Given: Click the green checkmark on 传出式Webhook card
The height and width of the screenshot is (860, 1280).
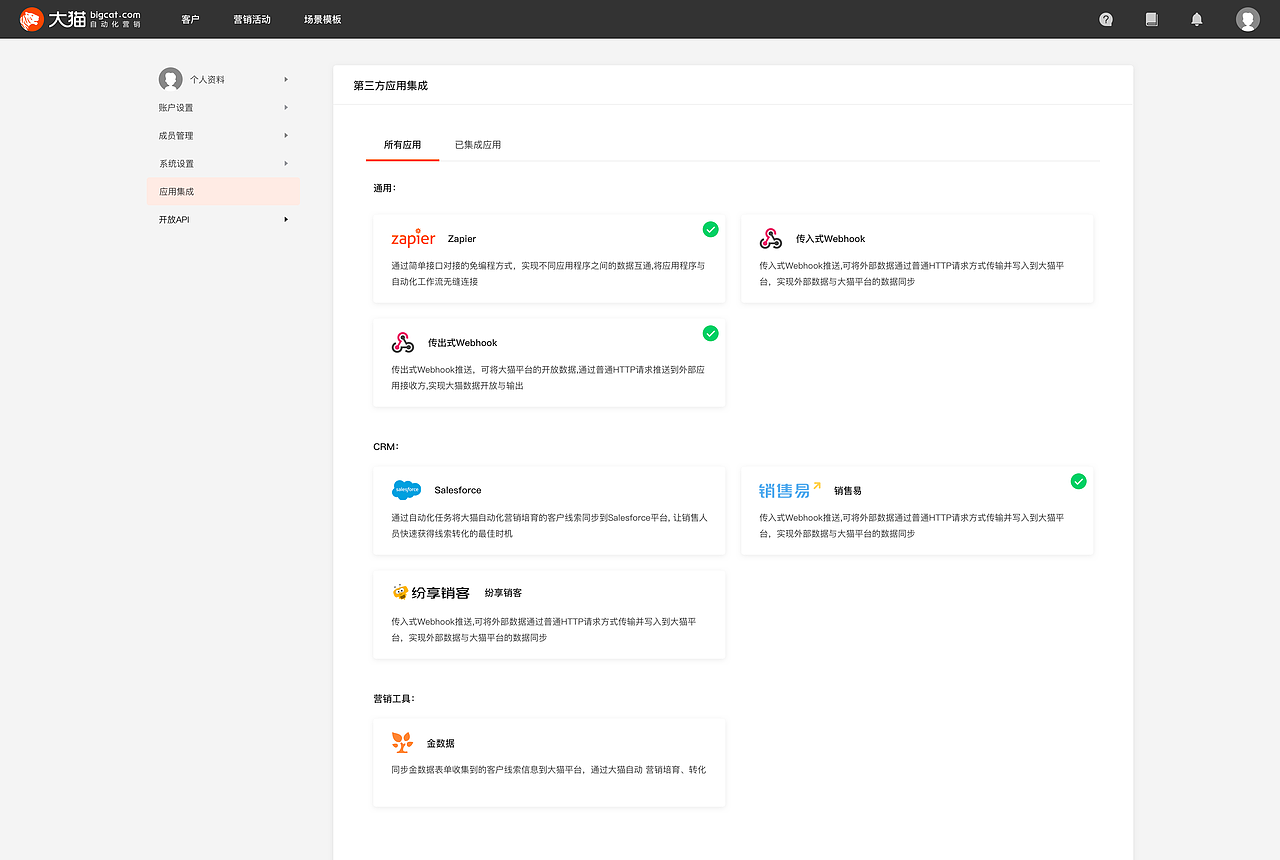Looking at the screenshot, I should [x=710, y=333].
